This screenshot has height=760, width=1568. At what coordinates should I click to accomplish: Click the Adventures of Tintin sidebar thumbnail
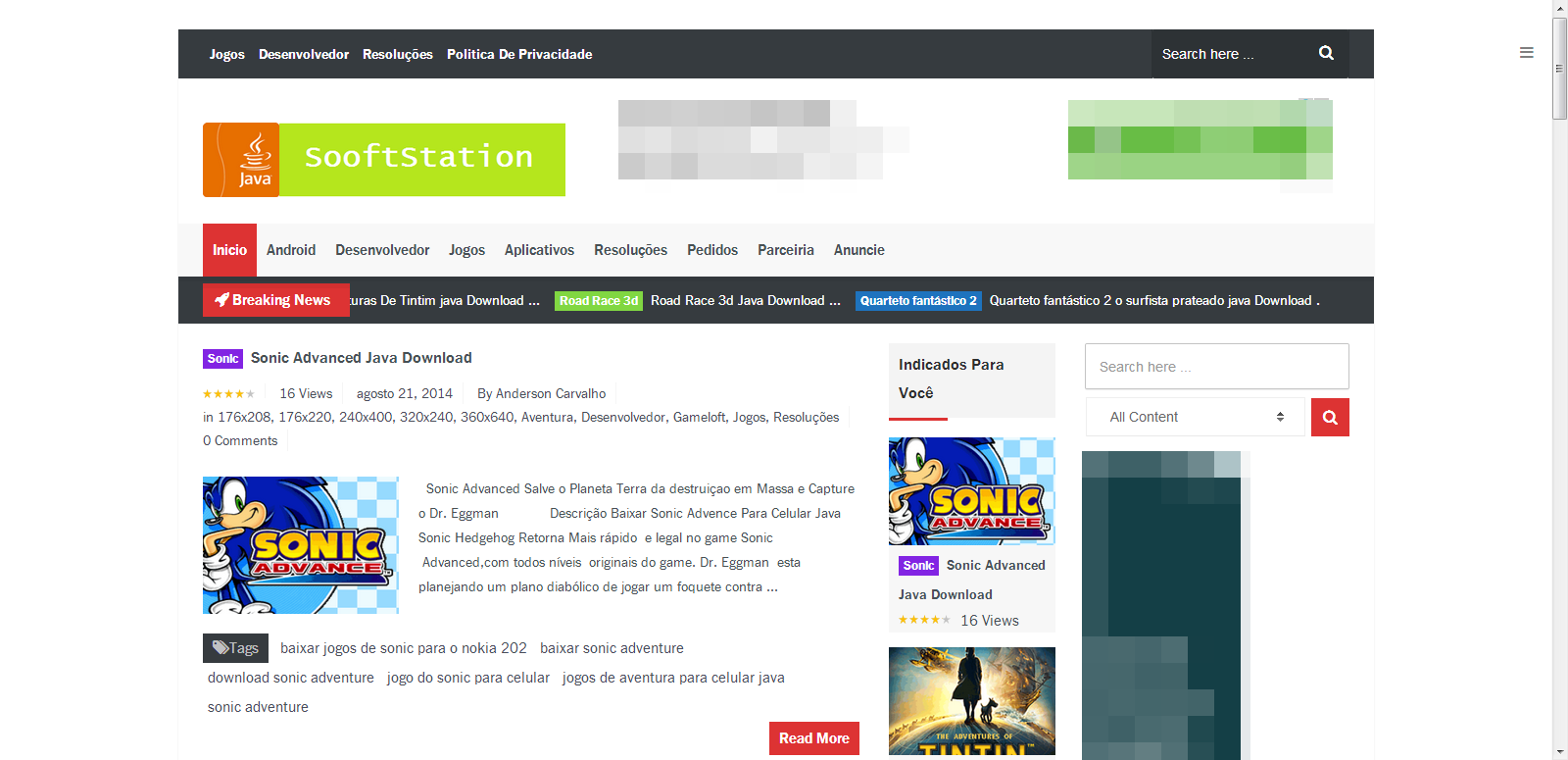point(972,701)
